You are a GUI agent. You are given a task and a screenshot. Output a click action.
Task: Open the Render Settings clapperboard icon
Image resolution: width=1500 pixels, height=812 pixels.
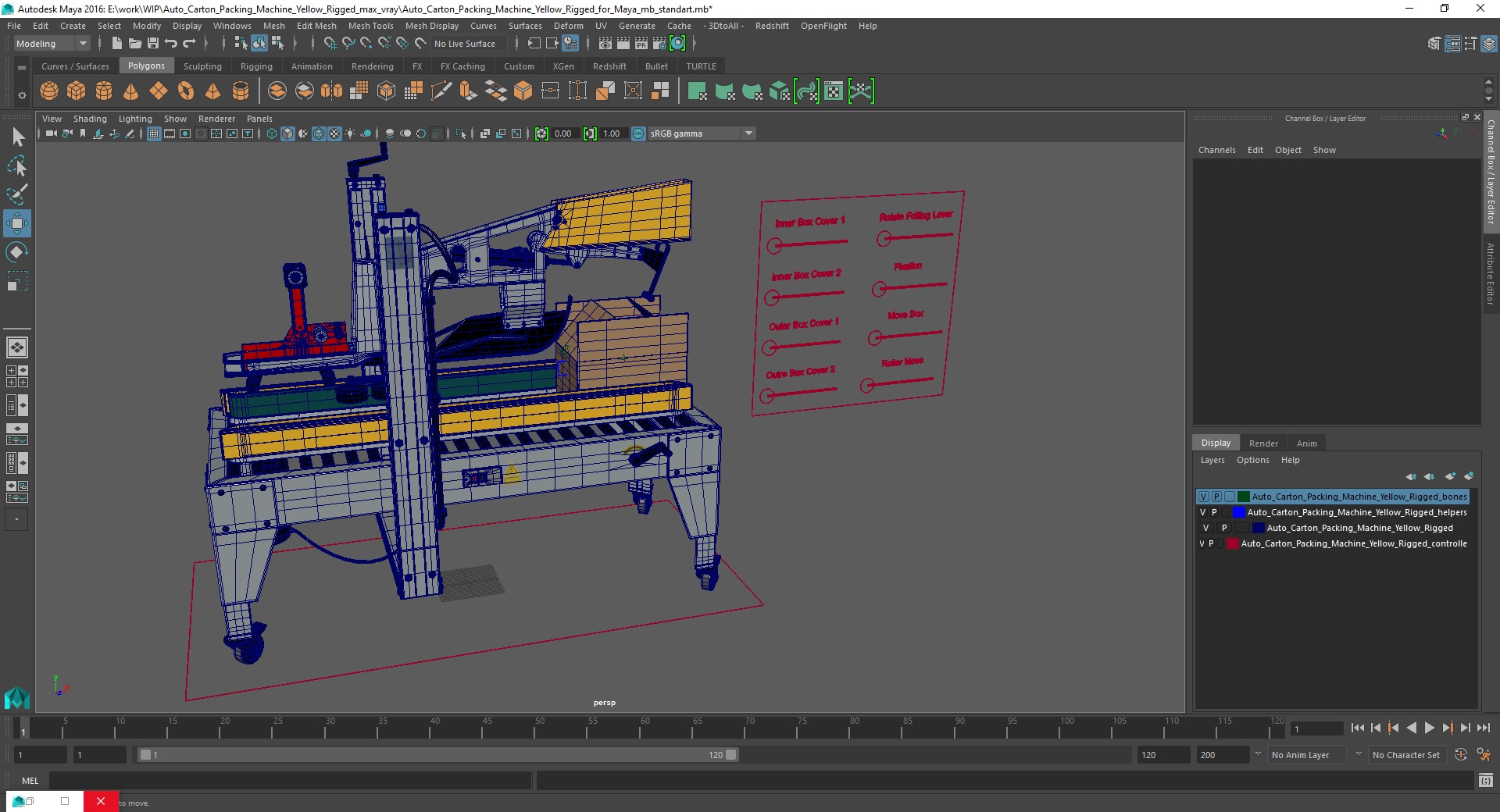659,44
